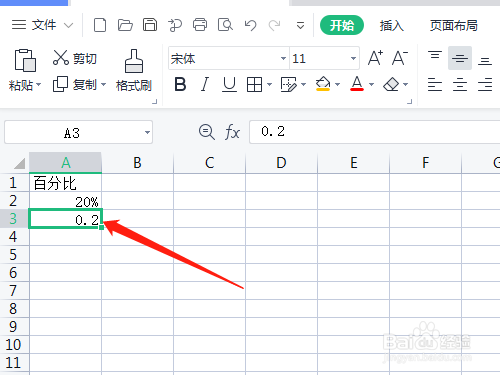The height and width of the screenshot is (375, 500).
Task: Open clipboard group dialog launcher
Action: [x=154, y=101]
